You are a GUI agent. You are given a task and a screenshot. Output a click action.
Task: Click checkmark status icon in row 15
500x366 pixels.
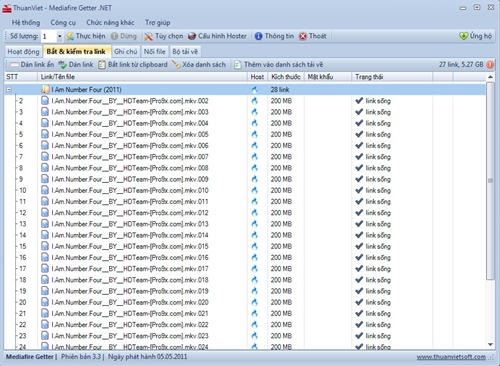pyautogui.click(x=359, y=246)
